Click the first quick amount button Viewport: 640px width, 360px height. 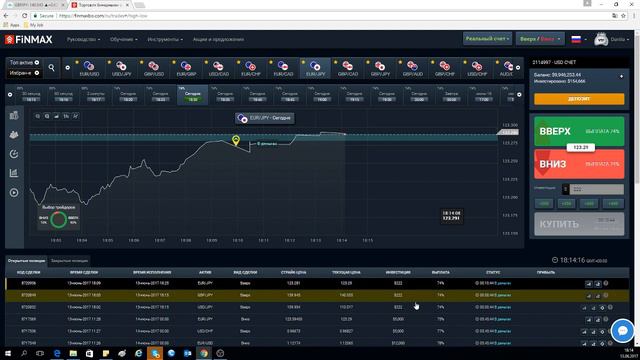pos(544,203)
